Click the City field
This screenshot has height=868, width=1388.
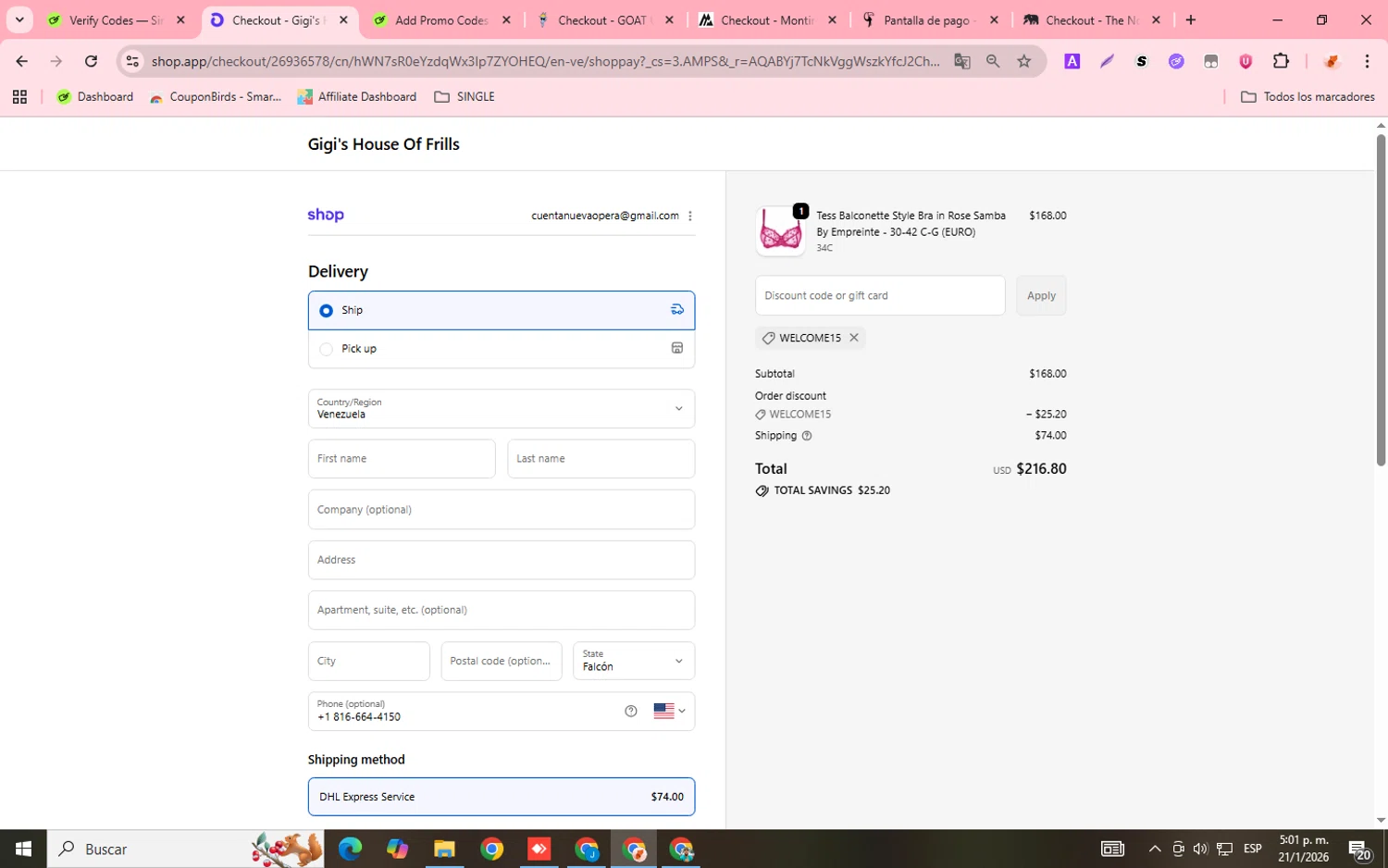tap(368, 661)
